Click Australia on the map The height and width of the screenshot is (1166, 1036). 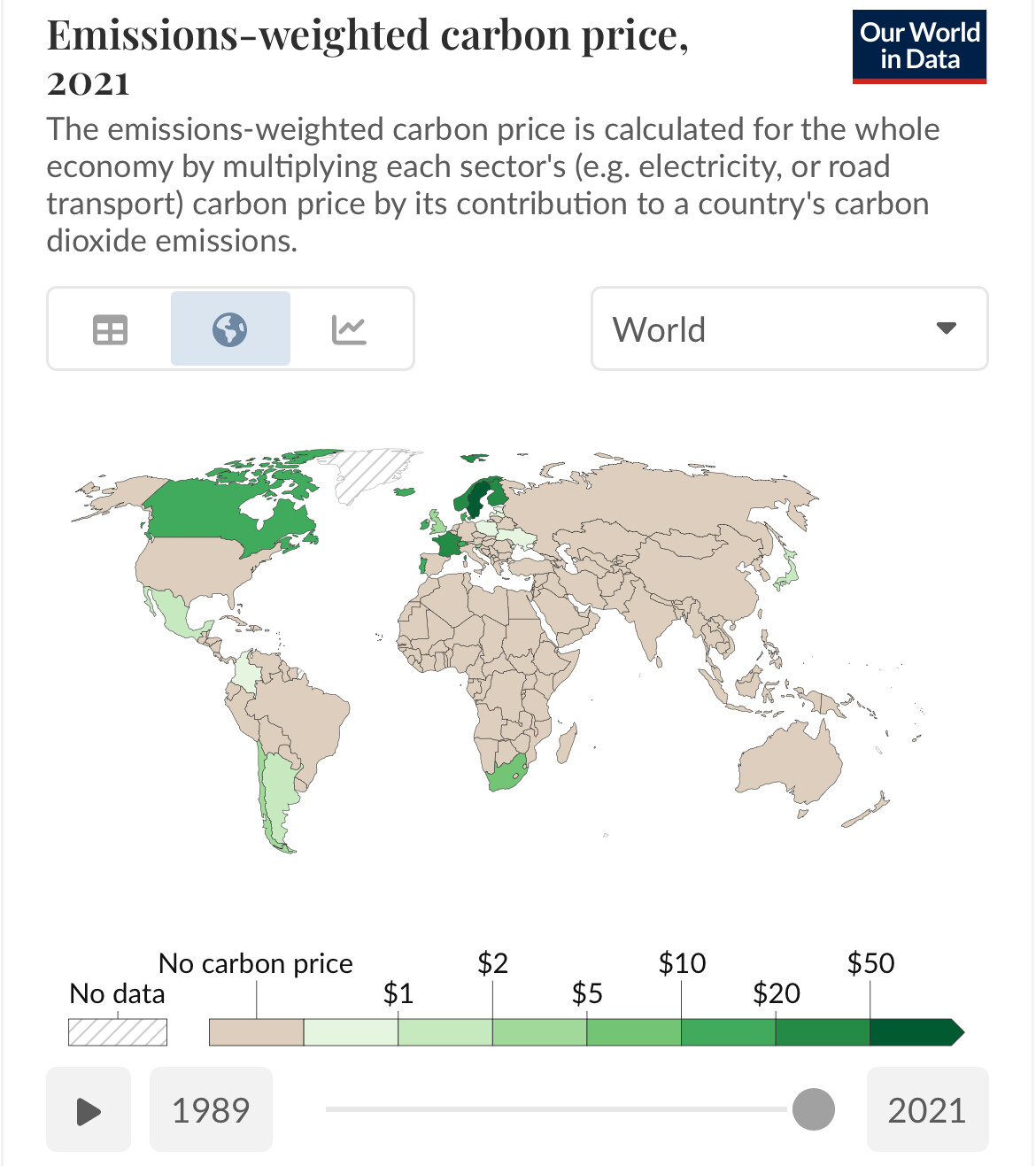[x=788, y=763]
